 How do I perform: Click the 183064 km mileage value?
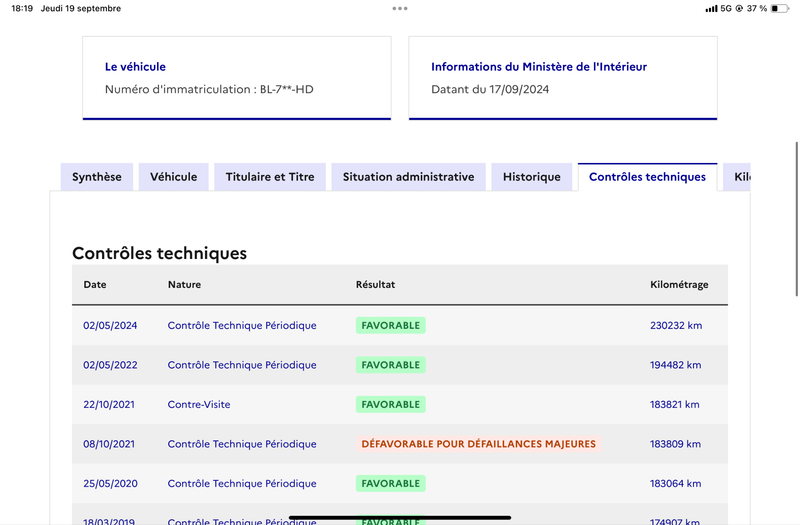pos(676,484)
